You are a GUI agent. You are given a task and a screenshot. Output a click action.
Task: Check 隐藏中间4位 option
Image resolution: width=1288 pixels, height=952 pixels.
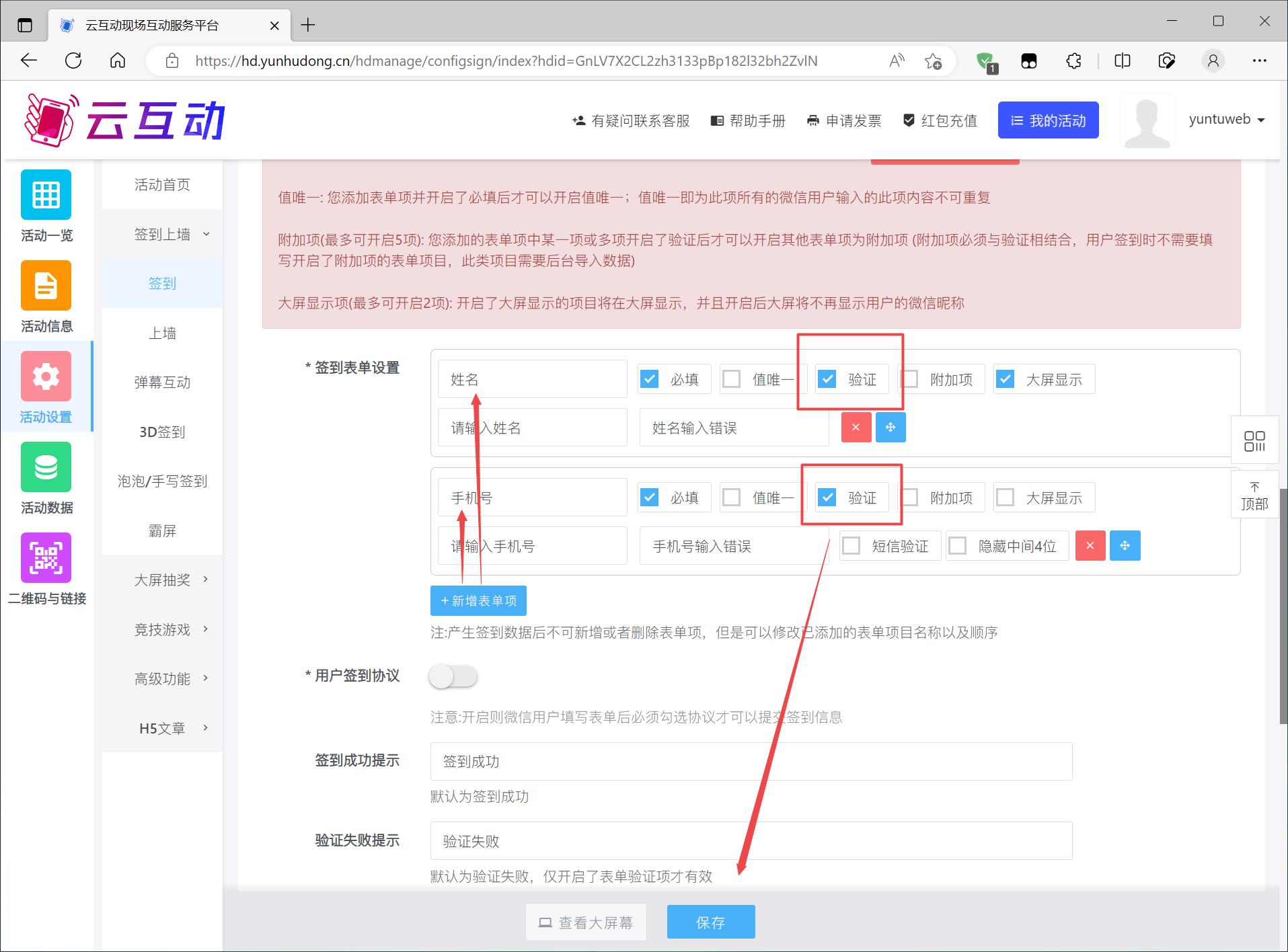958,546
